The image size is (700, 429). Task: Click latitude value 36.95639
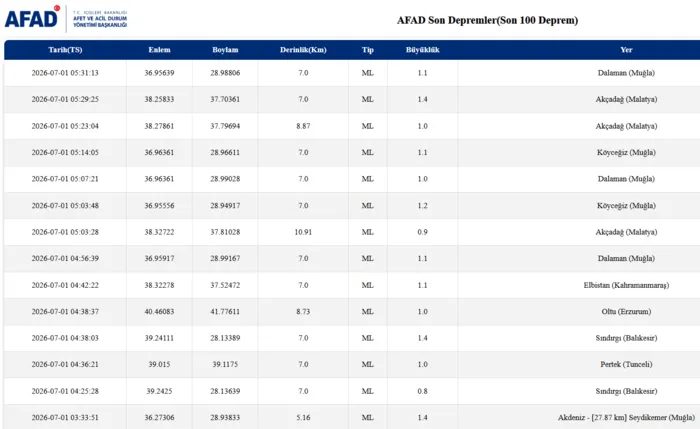[159, 73]
